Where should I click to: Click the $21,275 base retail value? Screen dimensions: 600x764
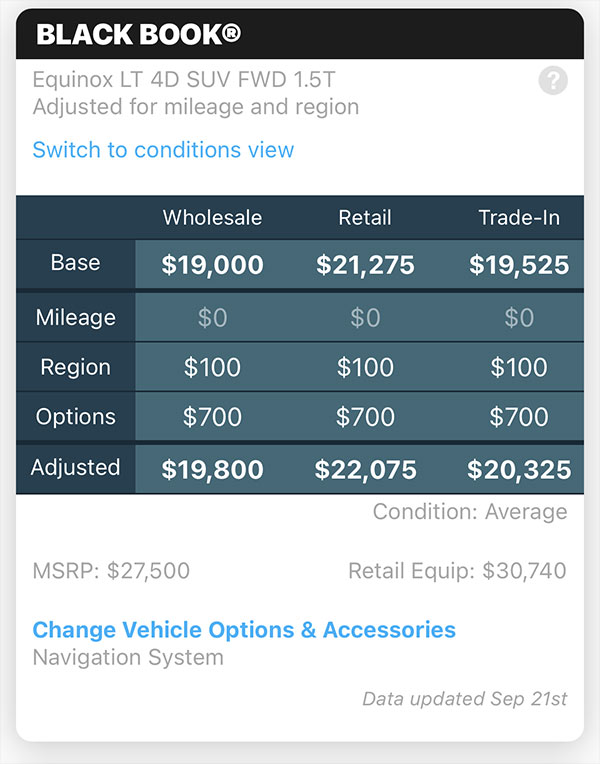click(365, 265)
